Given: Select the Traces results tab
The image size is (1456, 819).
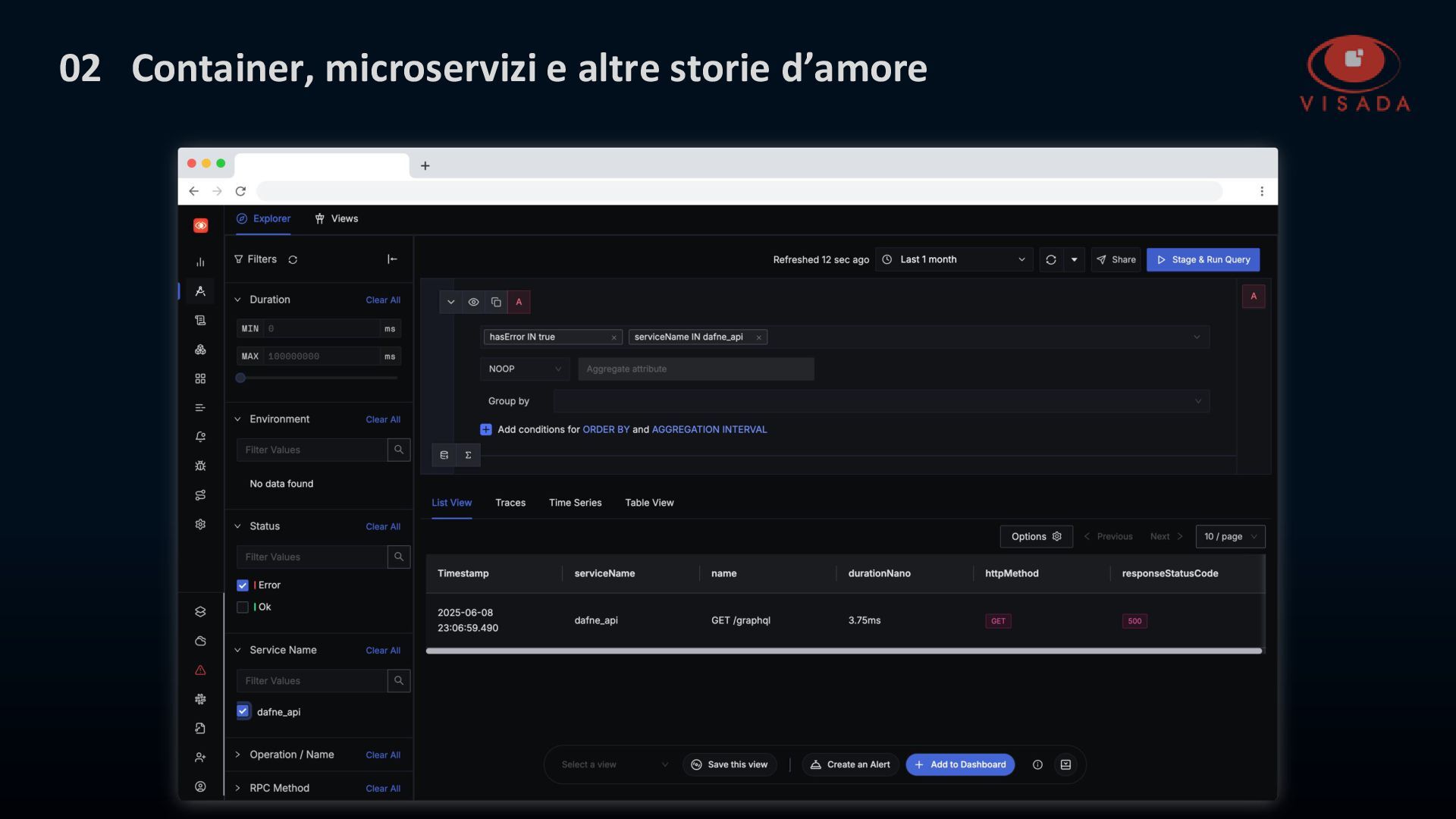Looking at the screenshot, I should pyautogui.click(x=510, y=503).
